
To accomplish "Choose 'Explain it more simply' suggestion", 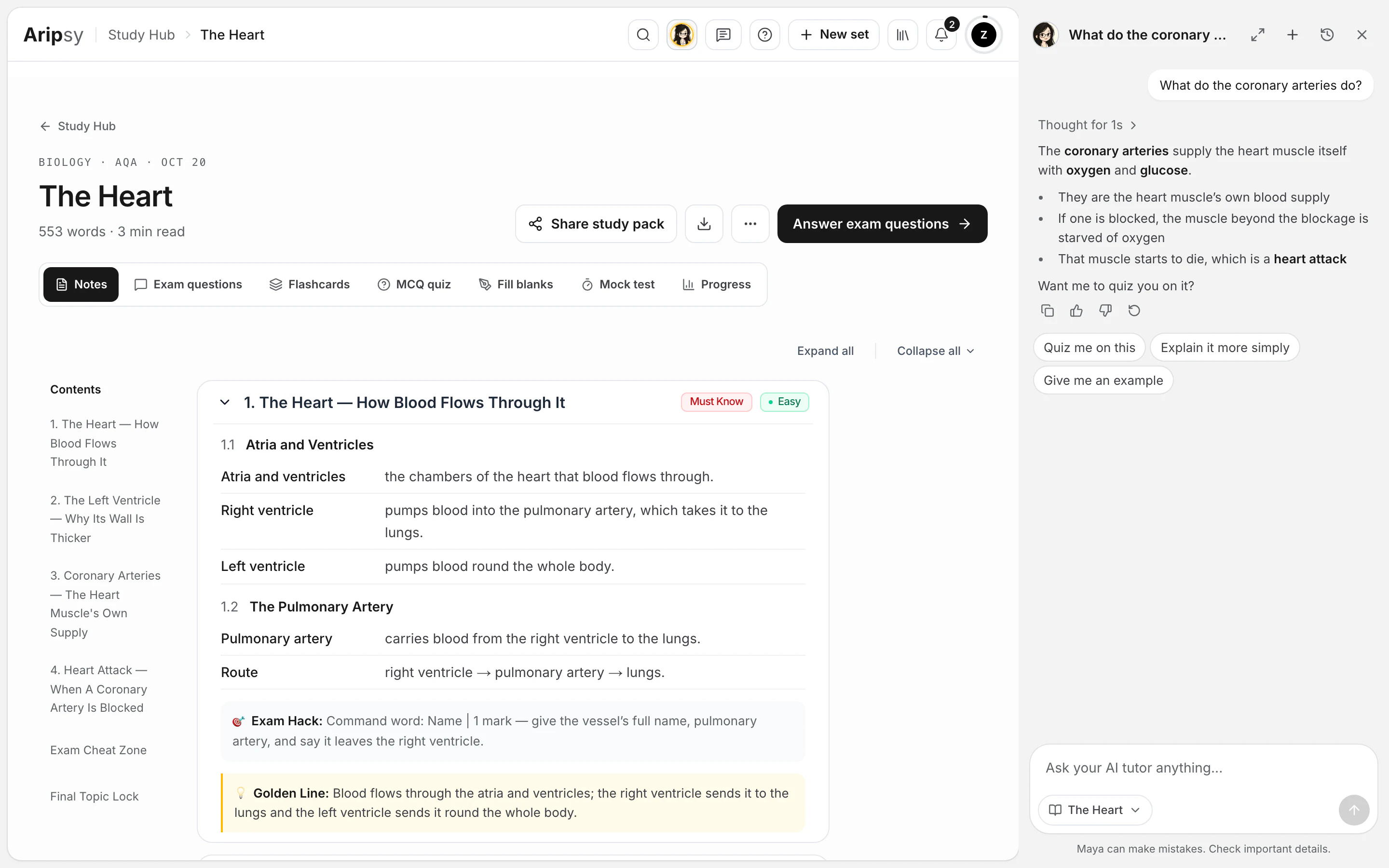I will [1224, 348].
